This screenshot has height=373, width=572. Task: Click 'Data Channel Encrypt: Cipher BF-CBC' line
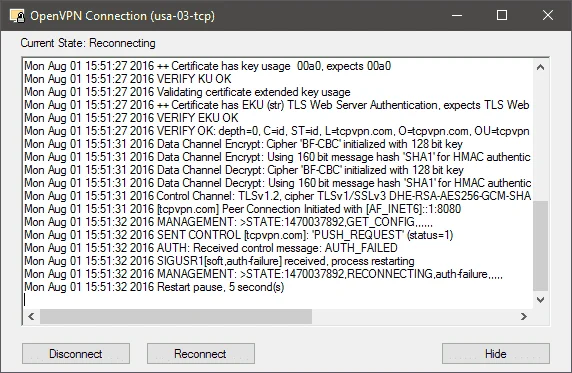click(243, 144)
